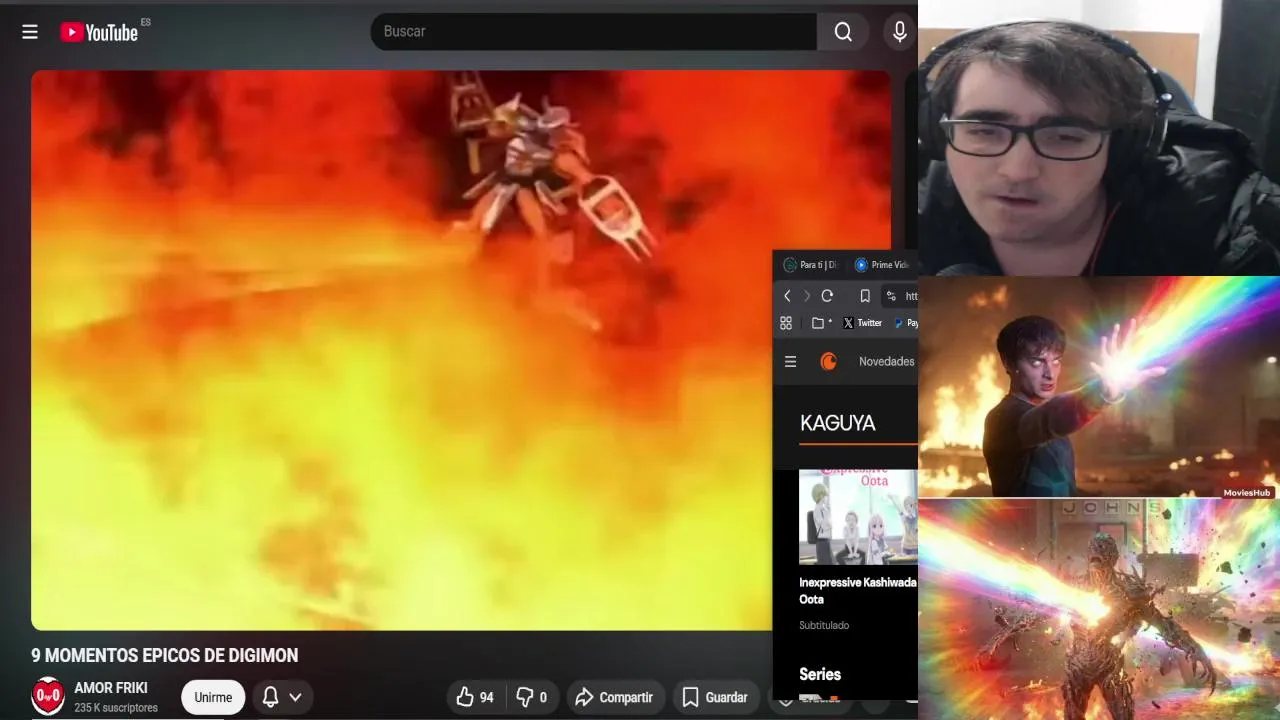The width and height of the screenshot is (1280, 720).
Task: Click the Subtitulado label
Action: [x=824, y=625]
